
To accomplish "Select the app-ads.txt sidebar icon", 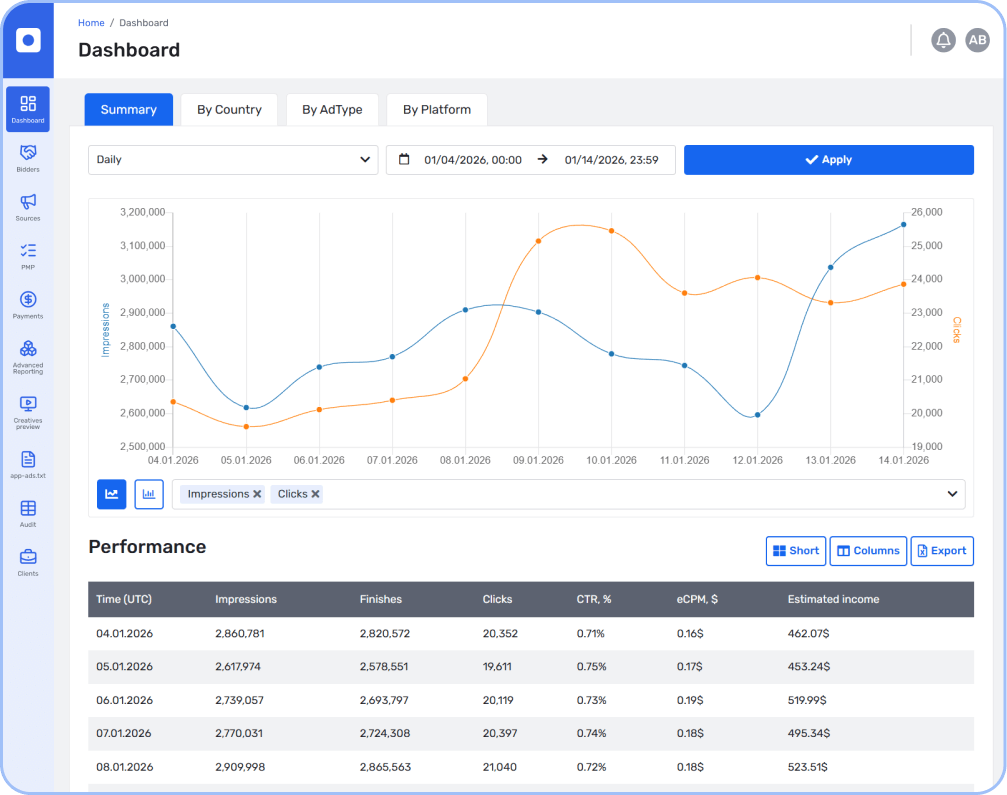I will (27, 462).
